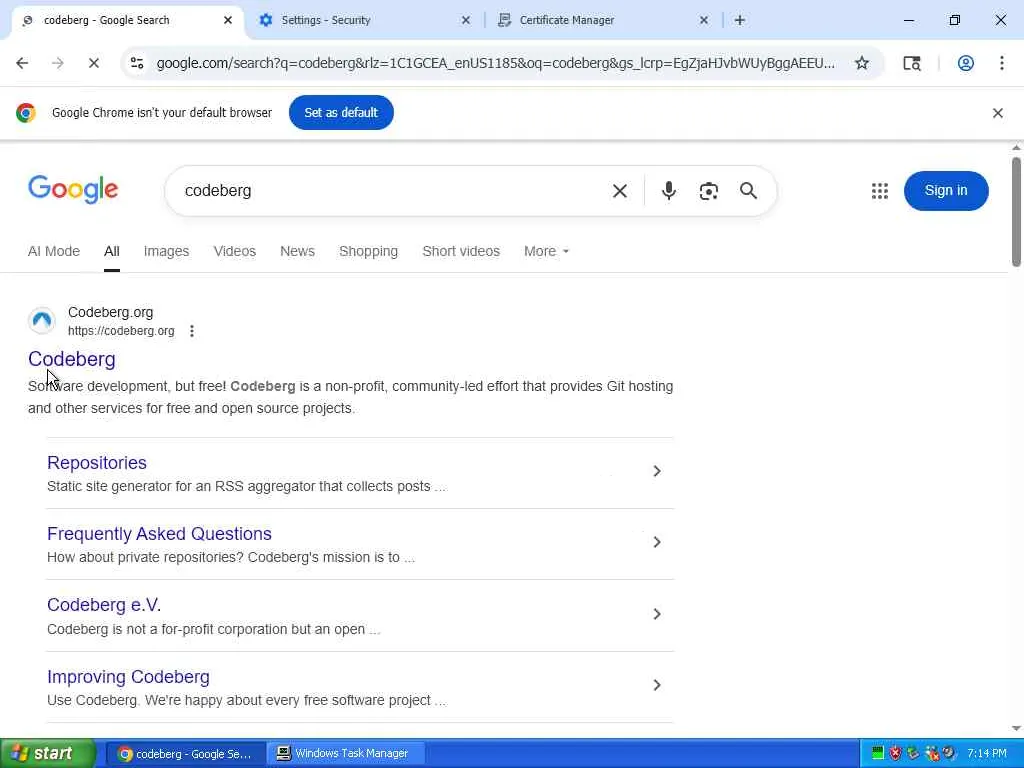This screenshot has width=1024, height=768.
Task: Open the Frequently Asked Questions link
Action: tap(159, 534)
